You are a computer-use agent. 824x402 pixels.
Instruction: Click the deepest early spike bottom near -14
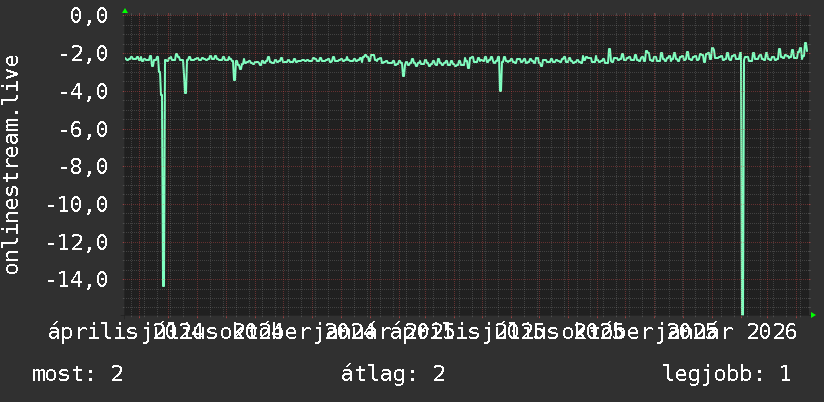(163, 284)
